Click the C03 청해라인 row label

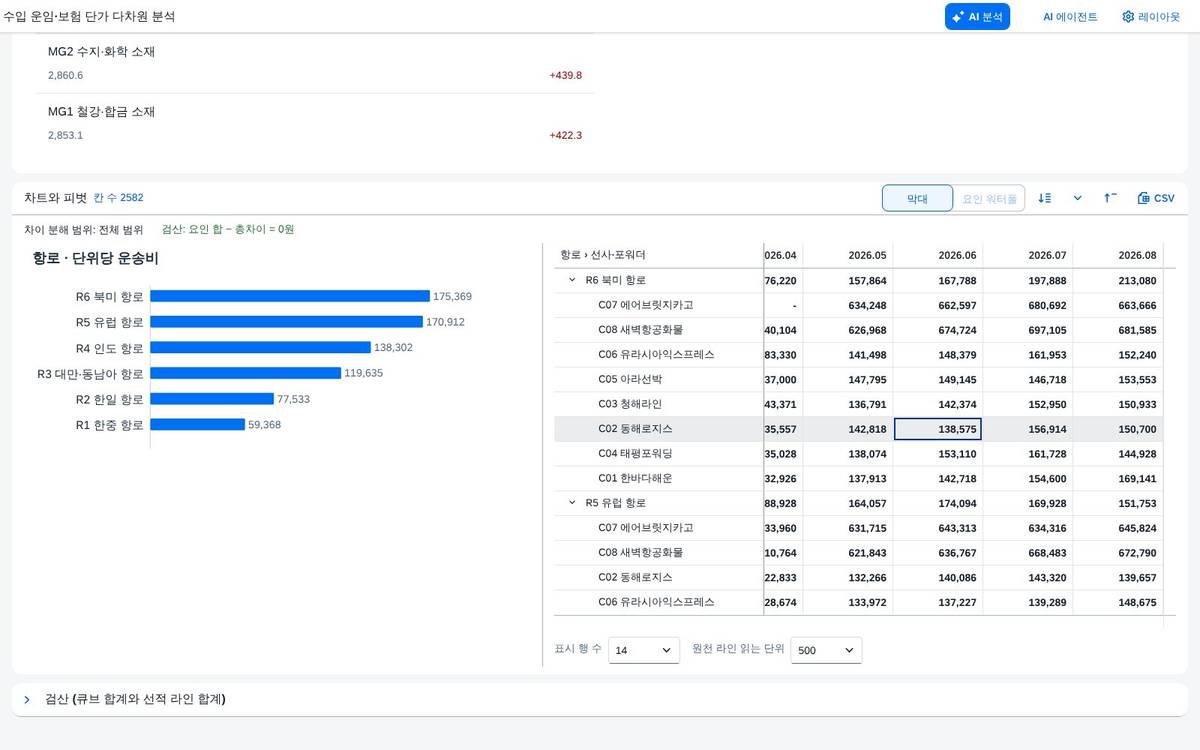point(630,404)
